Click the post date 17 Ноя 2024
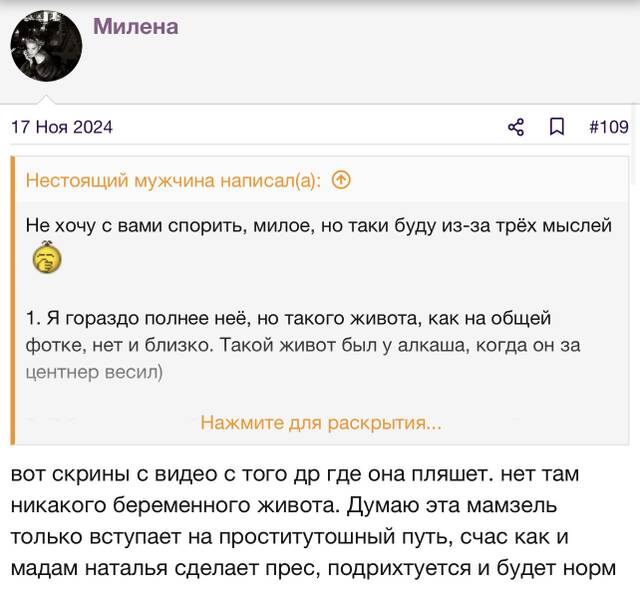 [62, 127]
